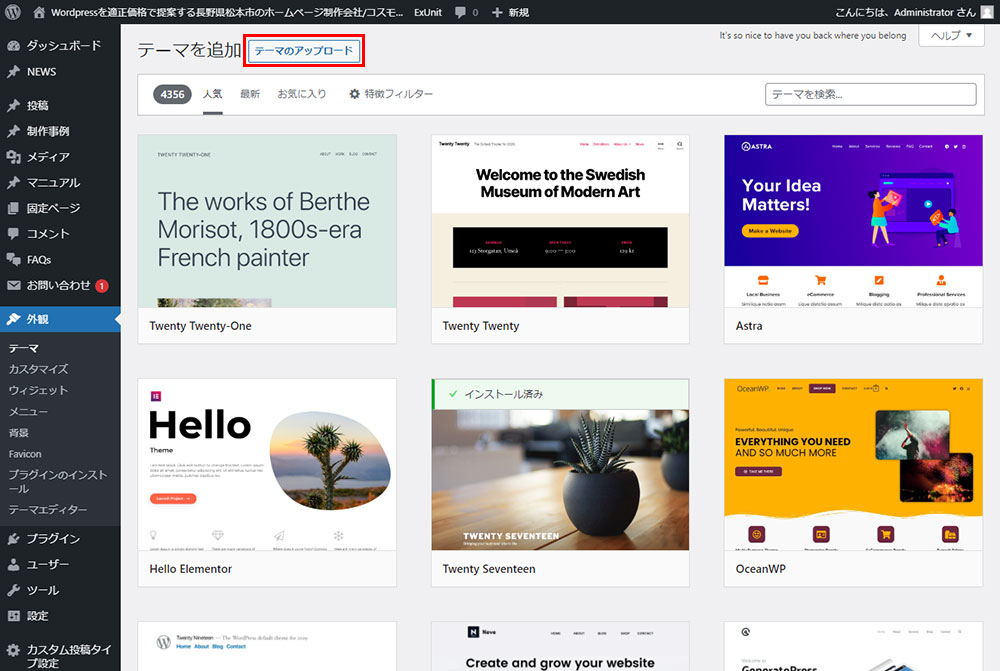Image resolution: width=1000 pixels, height=671 pixels.
Task: Click the テーマのアップロード button
Action: [x=303, y=51]
